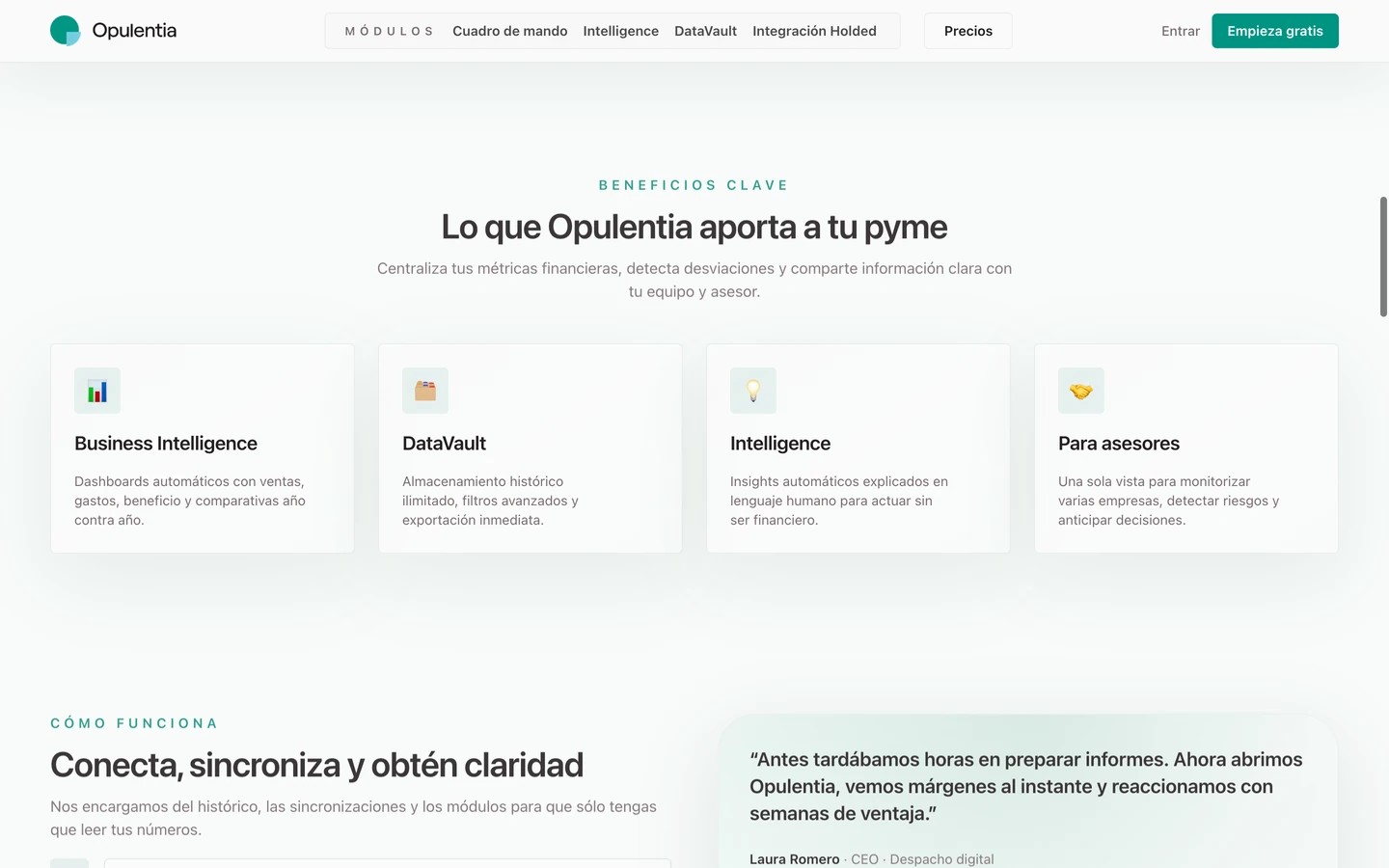The height and width of the screenshot is (868, 1389).
Task: Click the Insights automáticos explicados description
Action: 839,501
